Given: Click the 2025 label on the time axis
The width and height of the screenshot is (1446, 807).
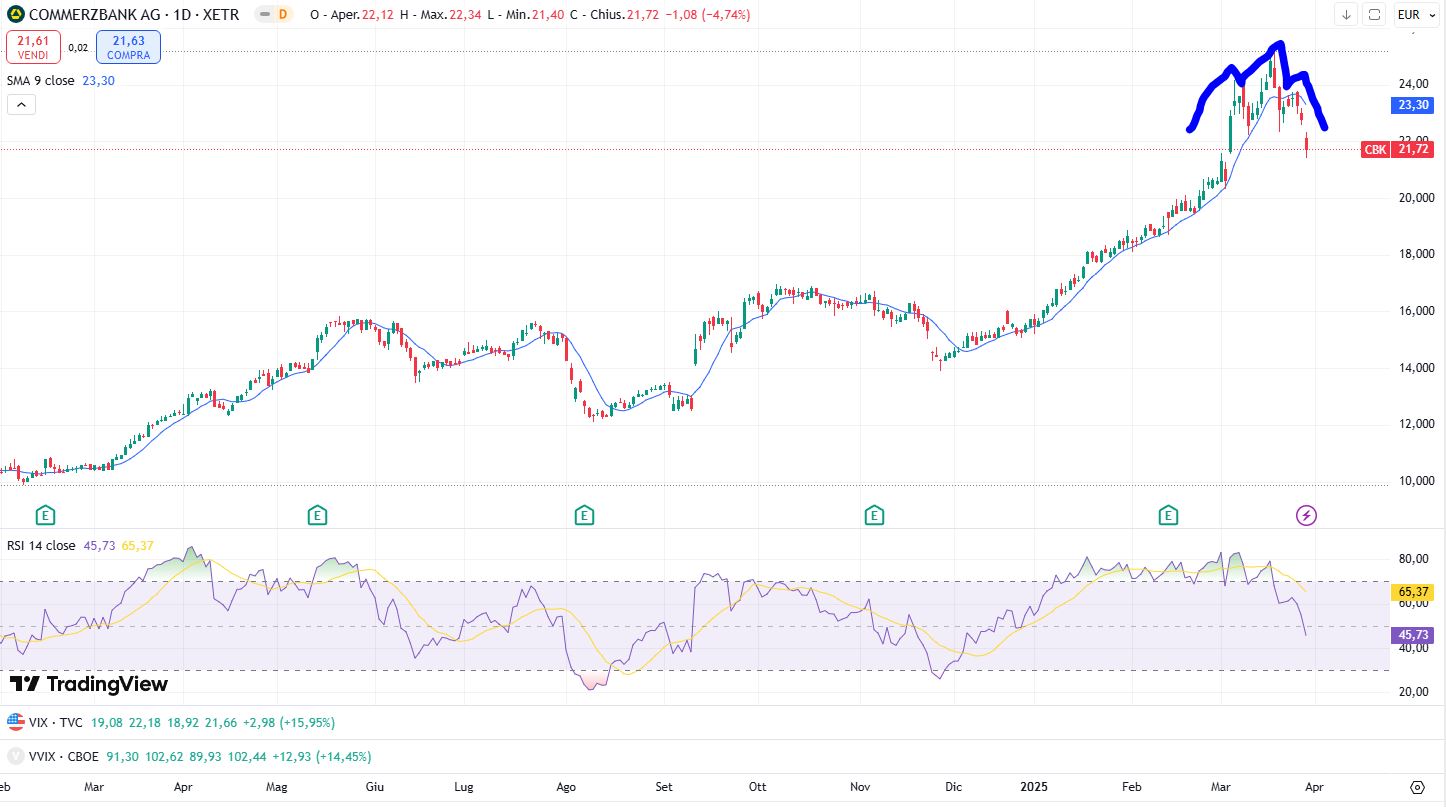Looking at the screenshot, I should (1036, 787).
